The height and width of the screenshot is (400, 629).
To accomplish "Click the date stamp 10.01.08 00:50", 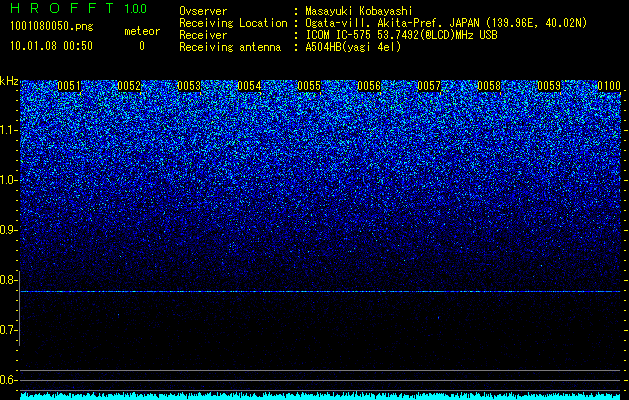I will point(51,46).
